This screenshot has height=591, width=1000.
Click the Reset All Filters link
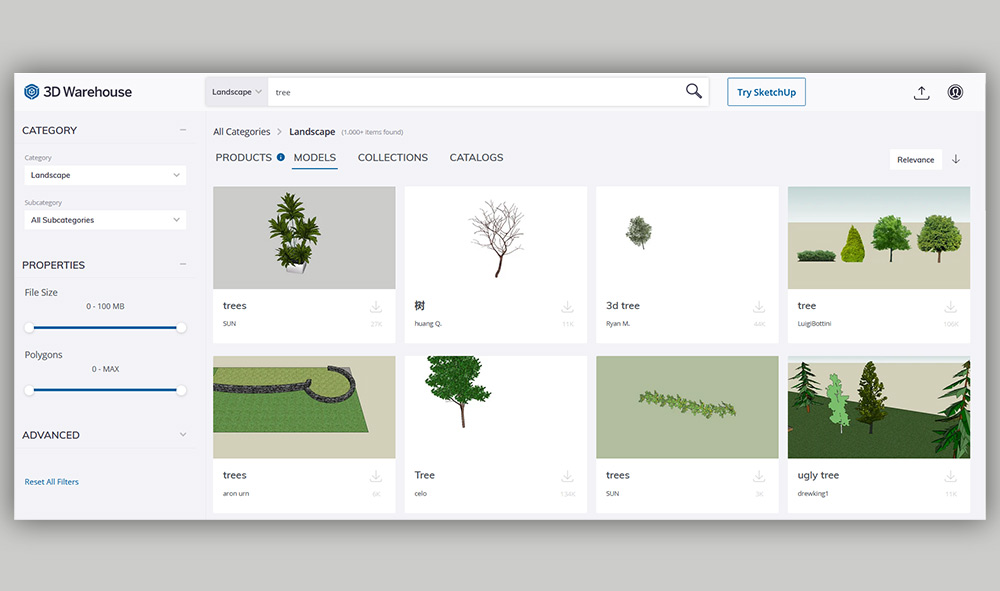pos(52,482)
